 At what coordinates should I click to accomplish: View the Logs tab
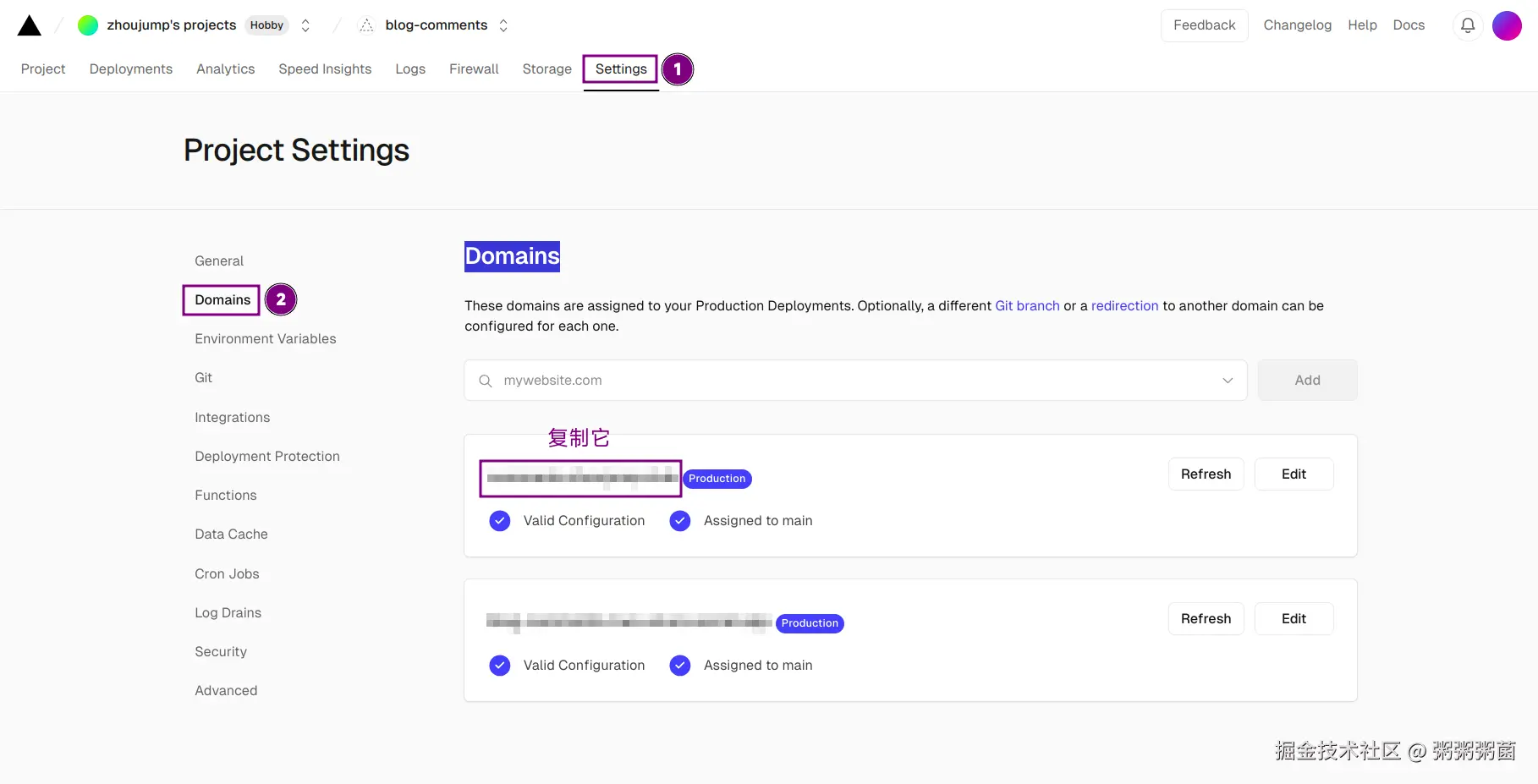(x=410, y=69)
